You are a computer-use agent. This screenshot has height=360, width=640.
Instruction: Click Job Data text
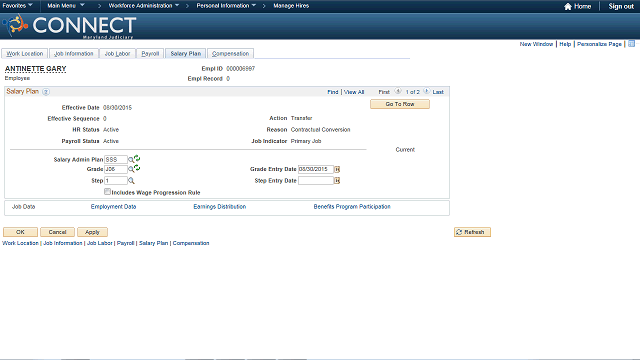pyautogui.click(x=23, y=207)
